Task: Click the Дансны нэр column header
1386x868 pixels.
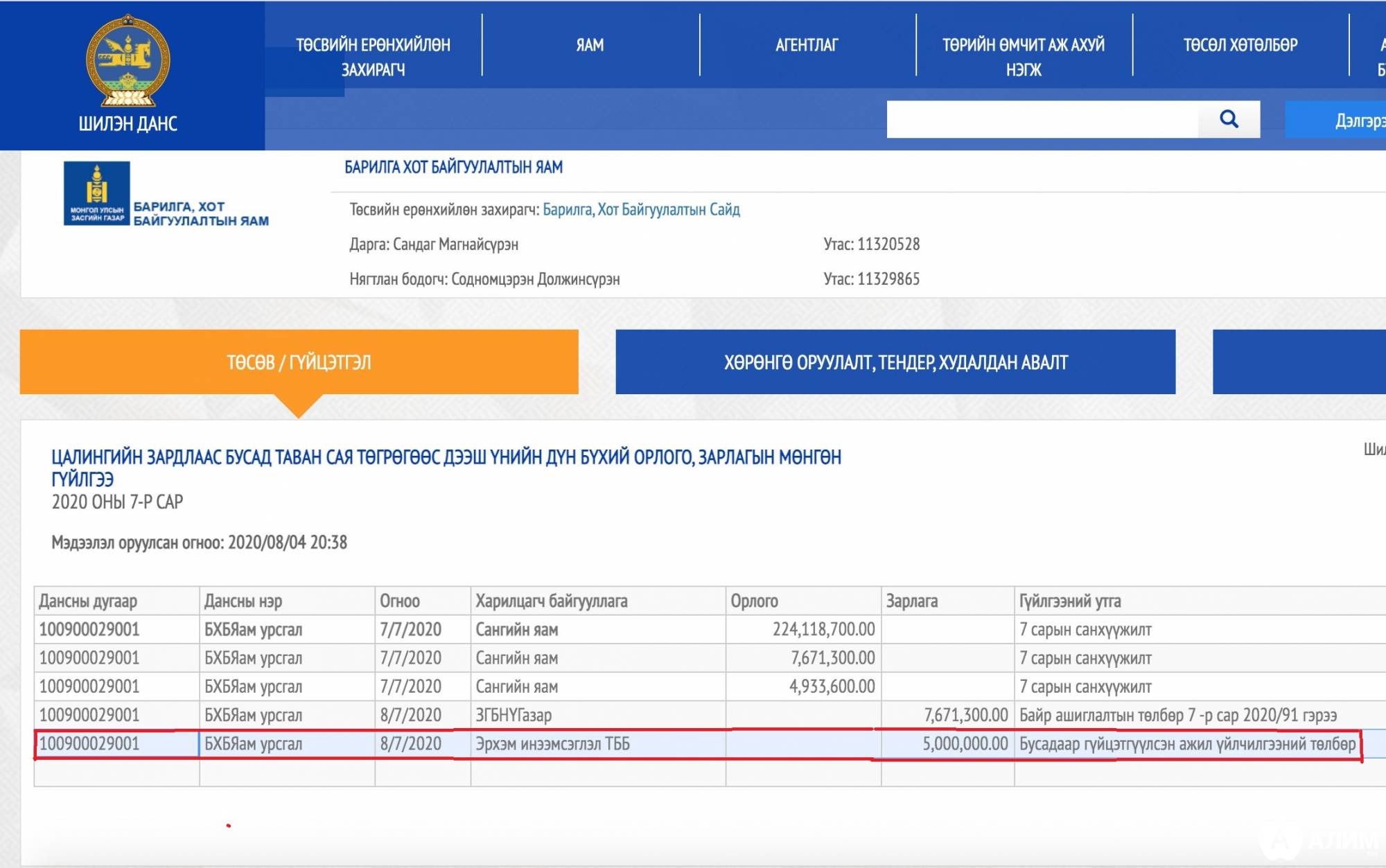Action: (287, 601)
